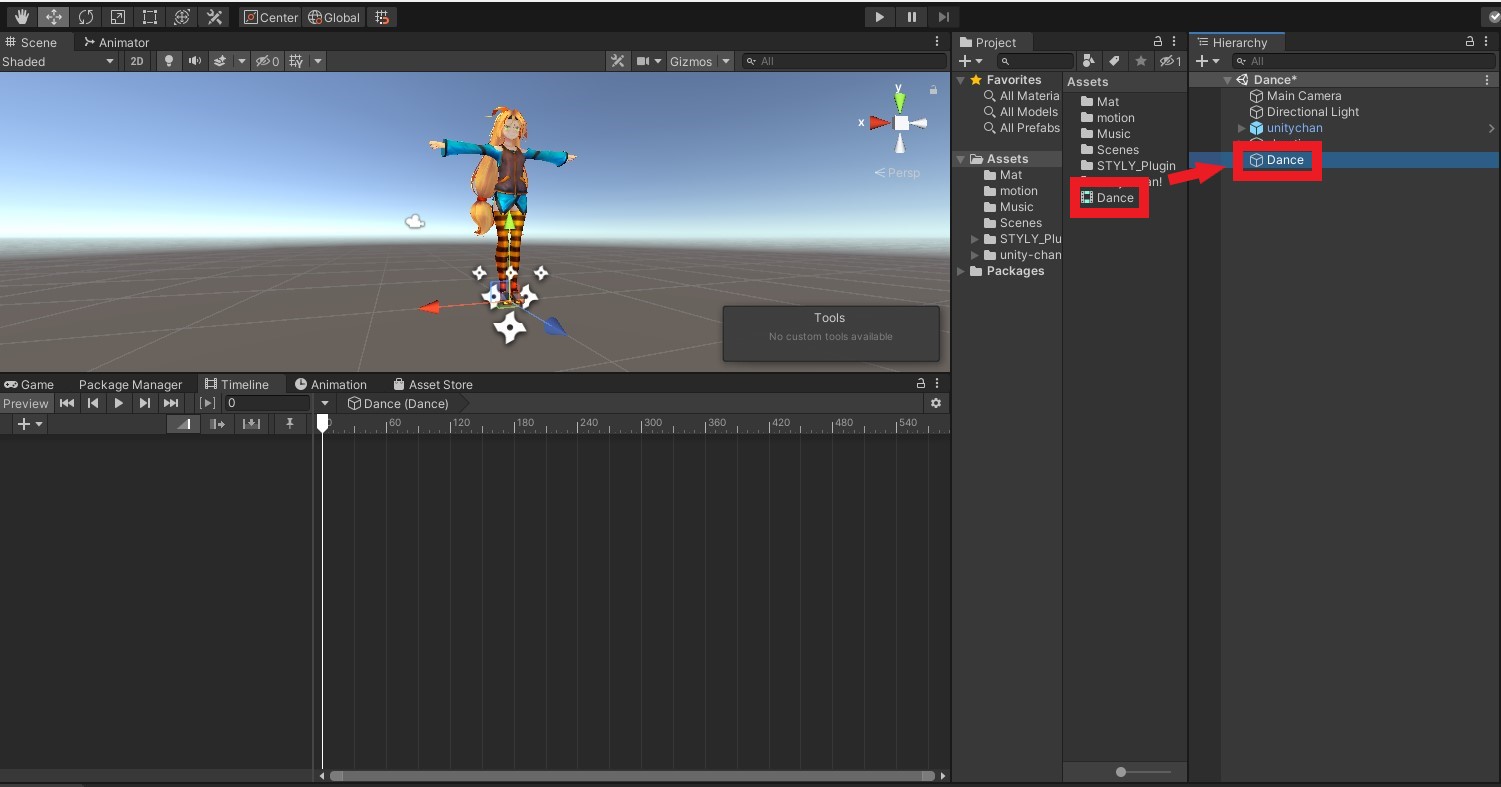Viewport: 1501px width, 787px height.
Task: Open the Asset Store tab
Action: pyautogui.click(x=433, y=384)
